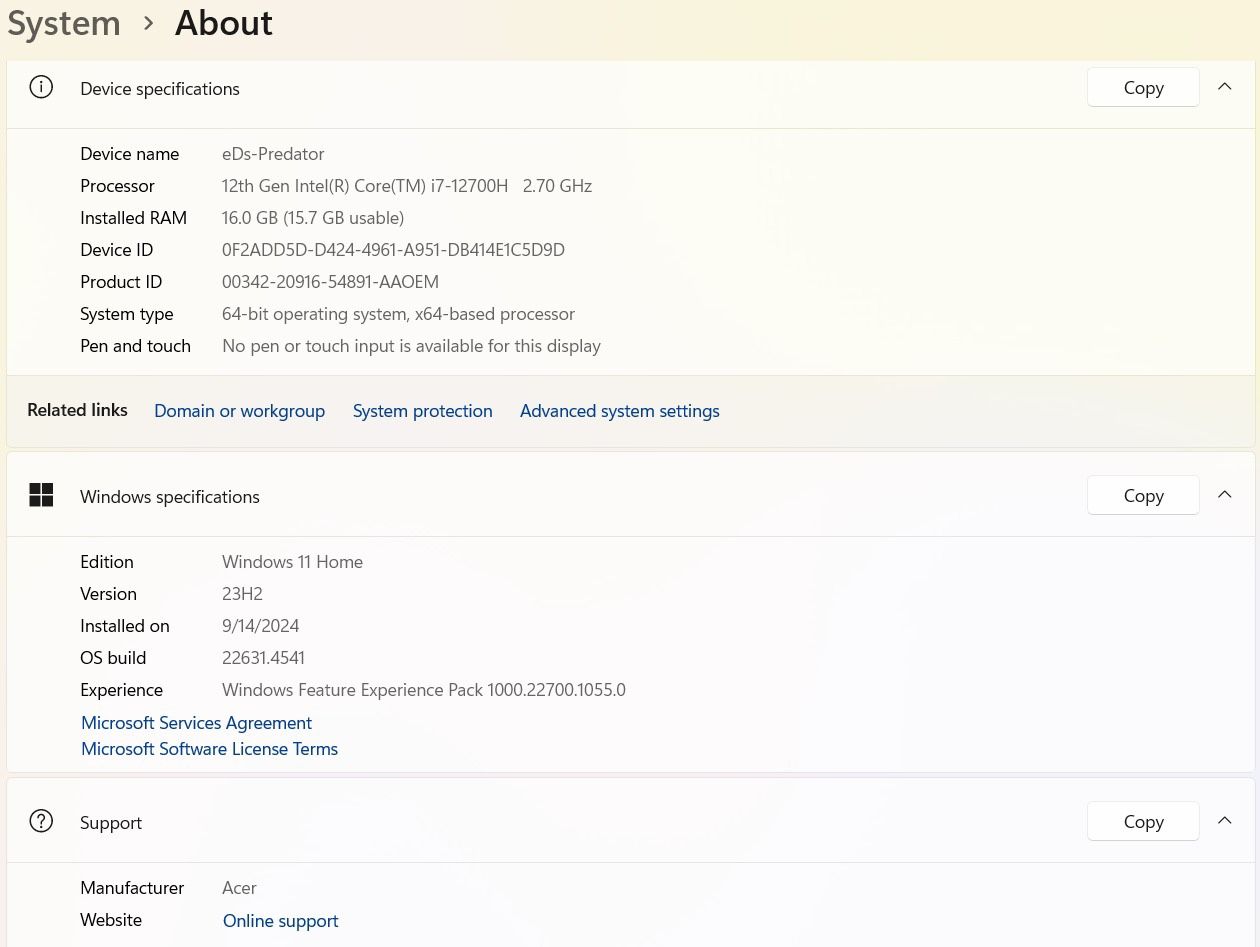The image size is (1260, 947).
Task: Open the Microsoft Software License Terms
Action: pos(209,749)
